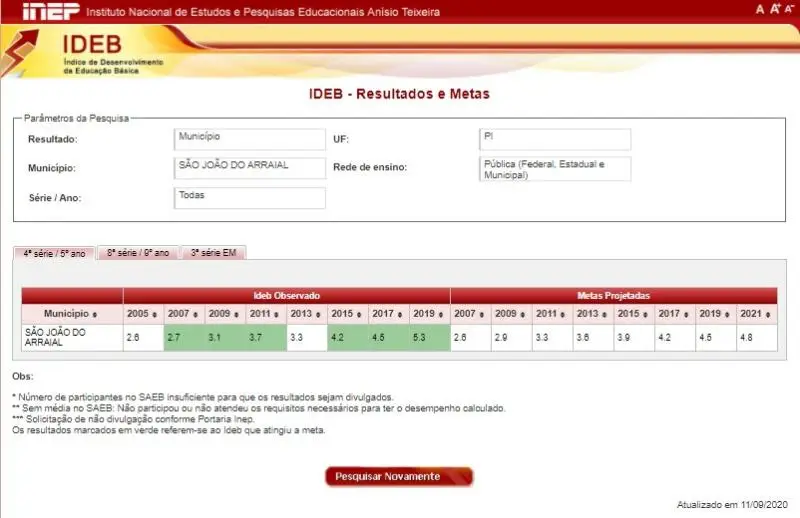Image resolution: width=800 pixels, height=518 pixels.
Task: Click the Série / Ano field showing Todas
Action: [249, 198]
